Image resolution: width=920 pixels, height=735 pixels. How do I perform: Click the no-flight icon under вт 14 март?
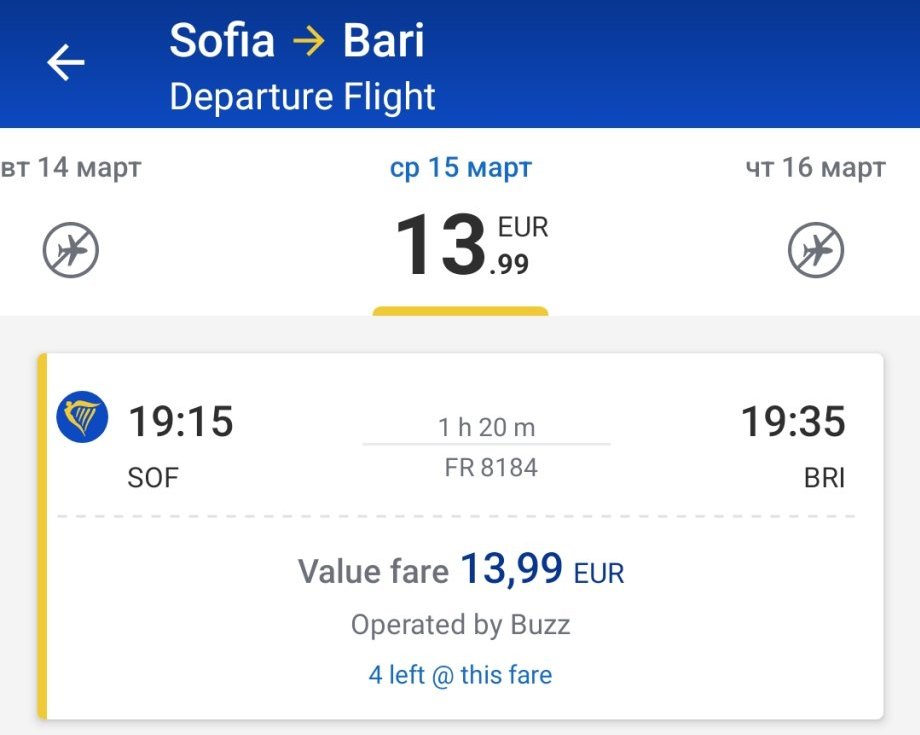[71, 250]
